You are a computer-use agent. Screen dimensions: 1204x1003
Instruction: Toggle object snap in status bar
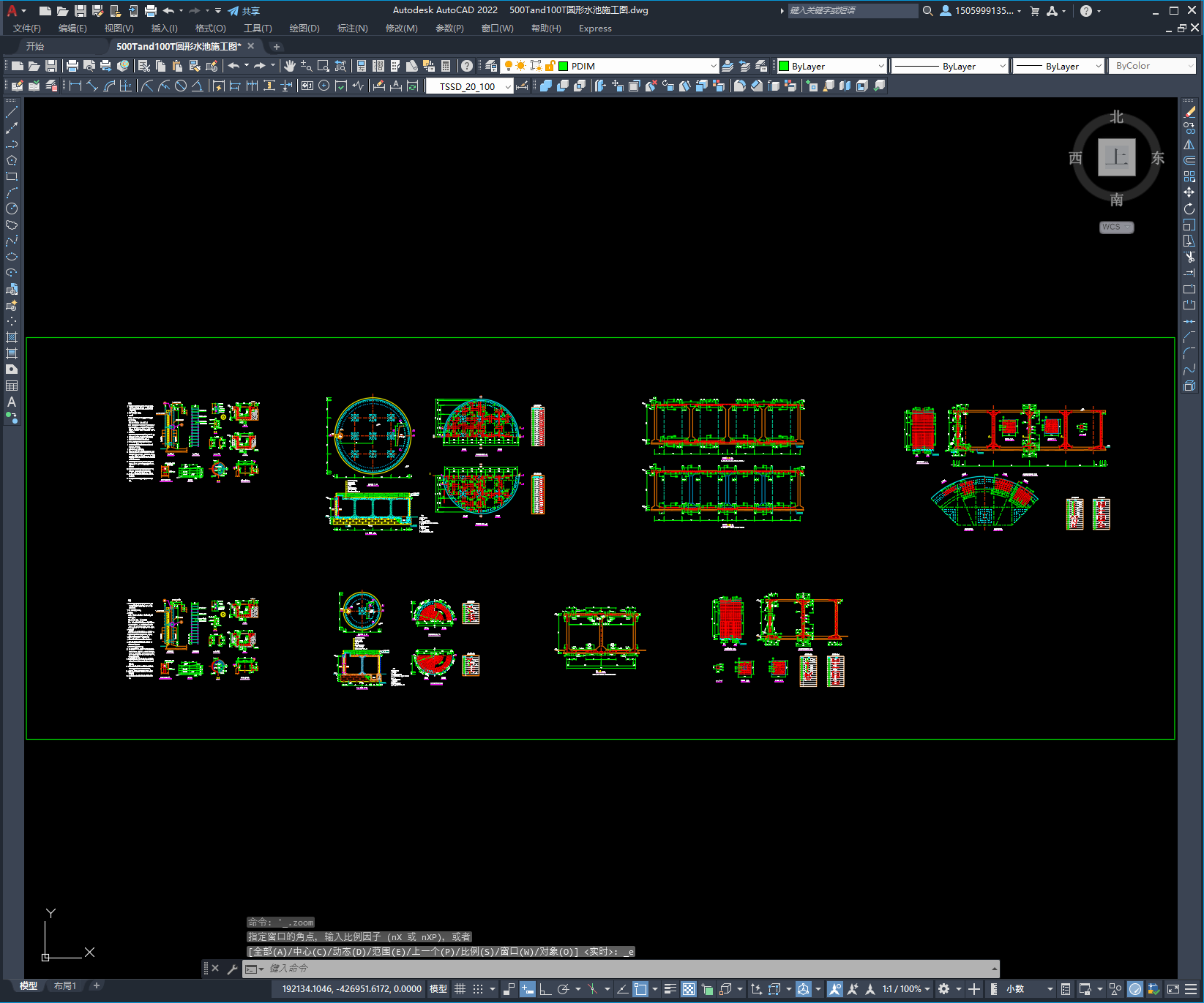pyautogui.click(x=640, y=989)
